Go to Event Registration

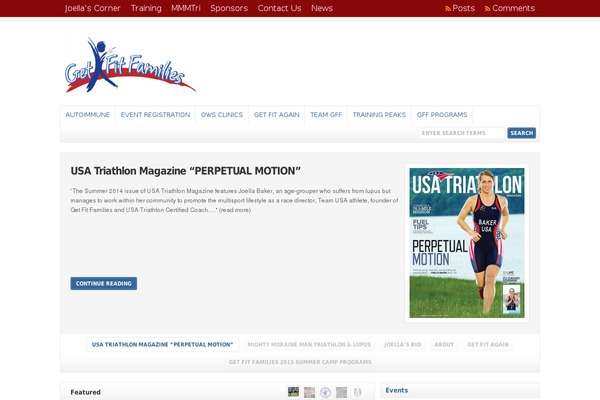pyautogui.click(x=155, y=114)
